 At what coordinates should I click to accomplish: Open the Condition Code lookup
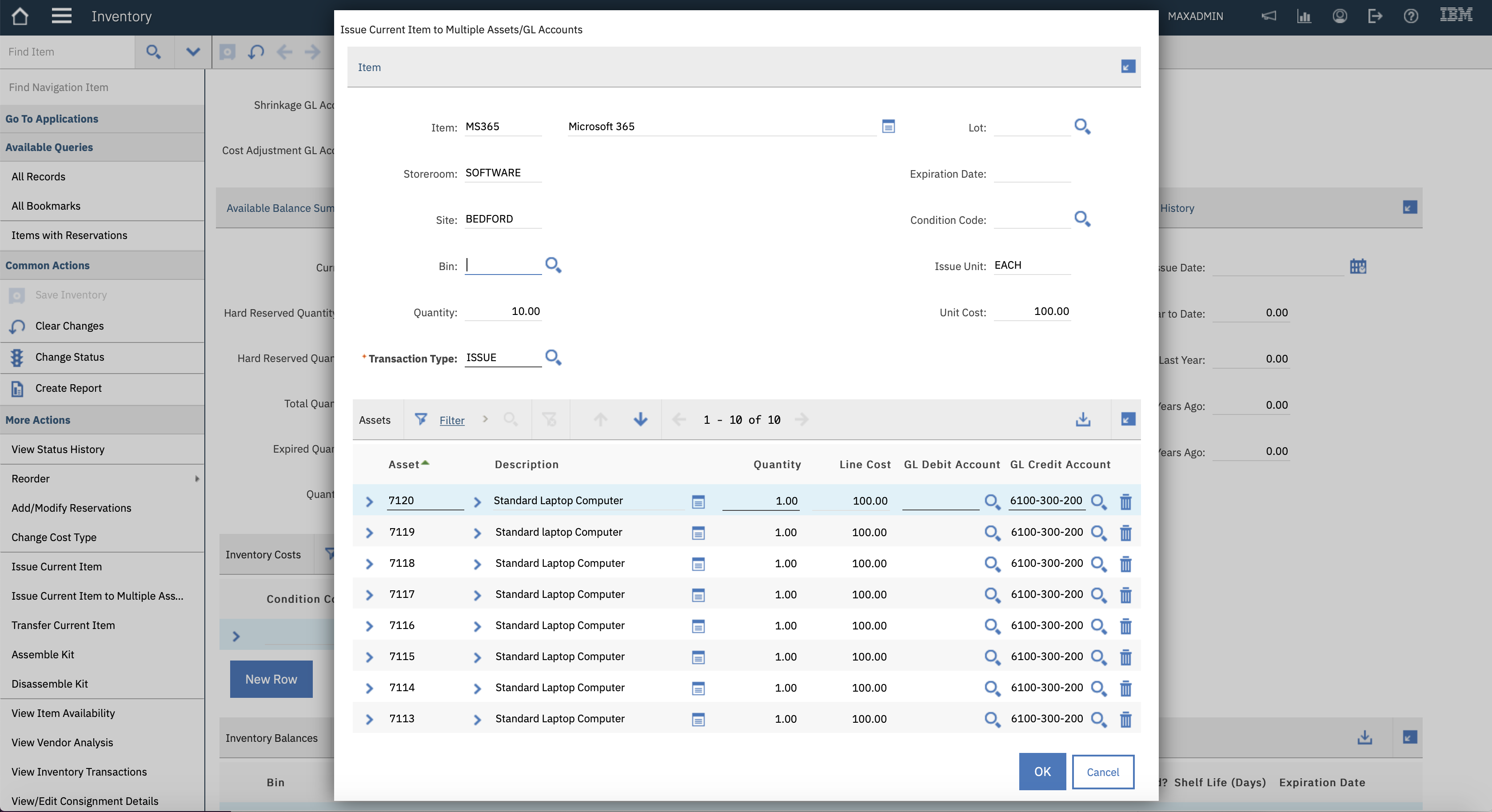(x=1082, y=219)
